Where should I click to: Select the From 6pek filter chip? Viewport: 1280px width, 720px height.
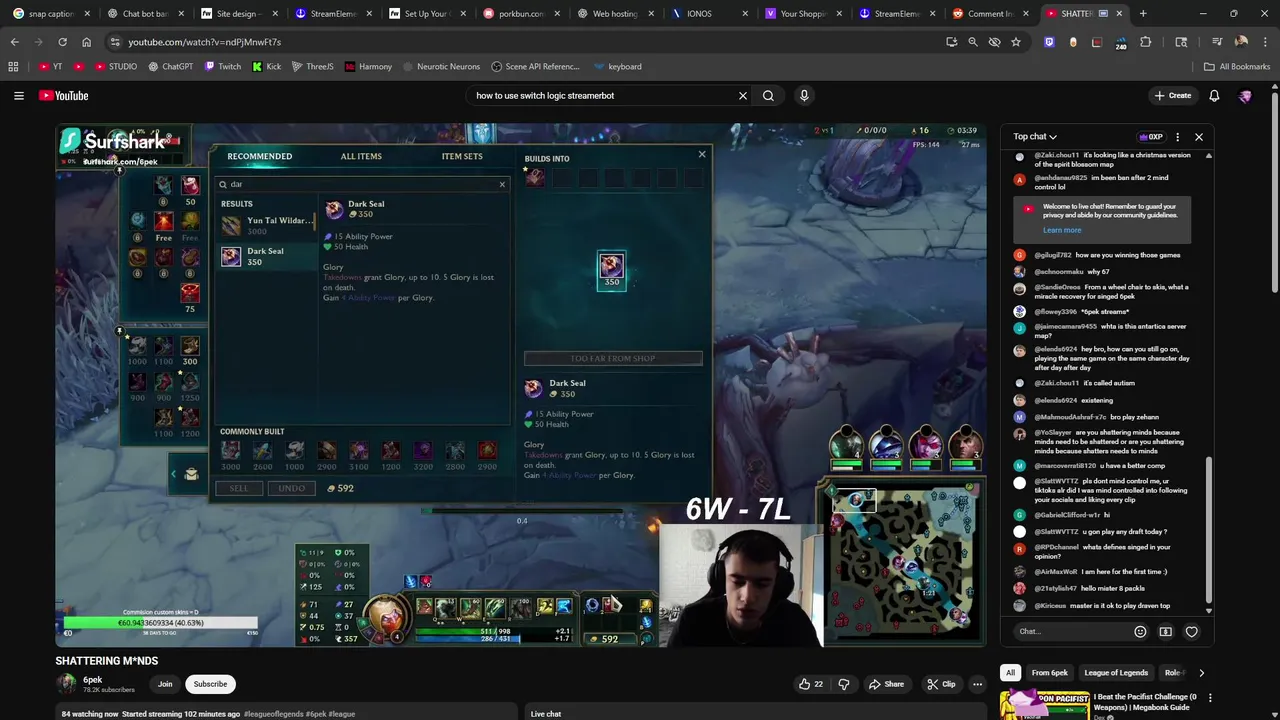tap(1049, 673)
